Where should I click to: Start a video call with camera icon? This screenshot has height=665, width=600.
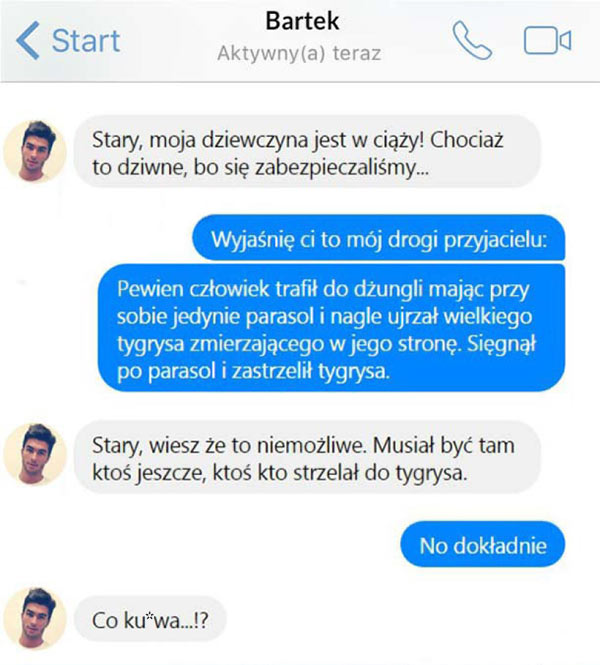(547, 40)
